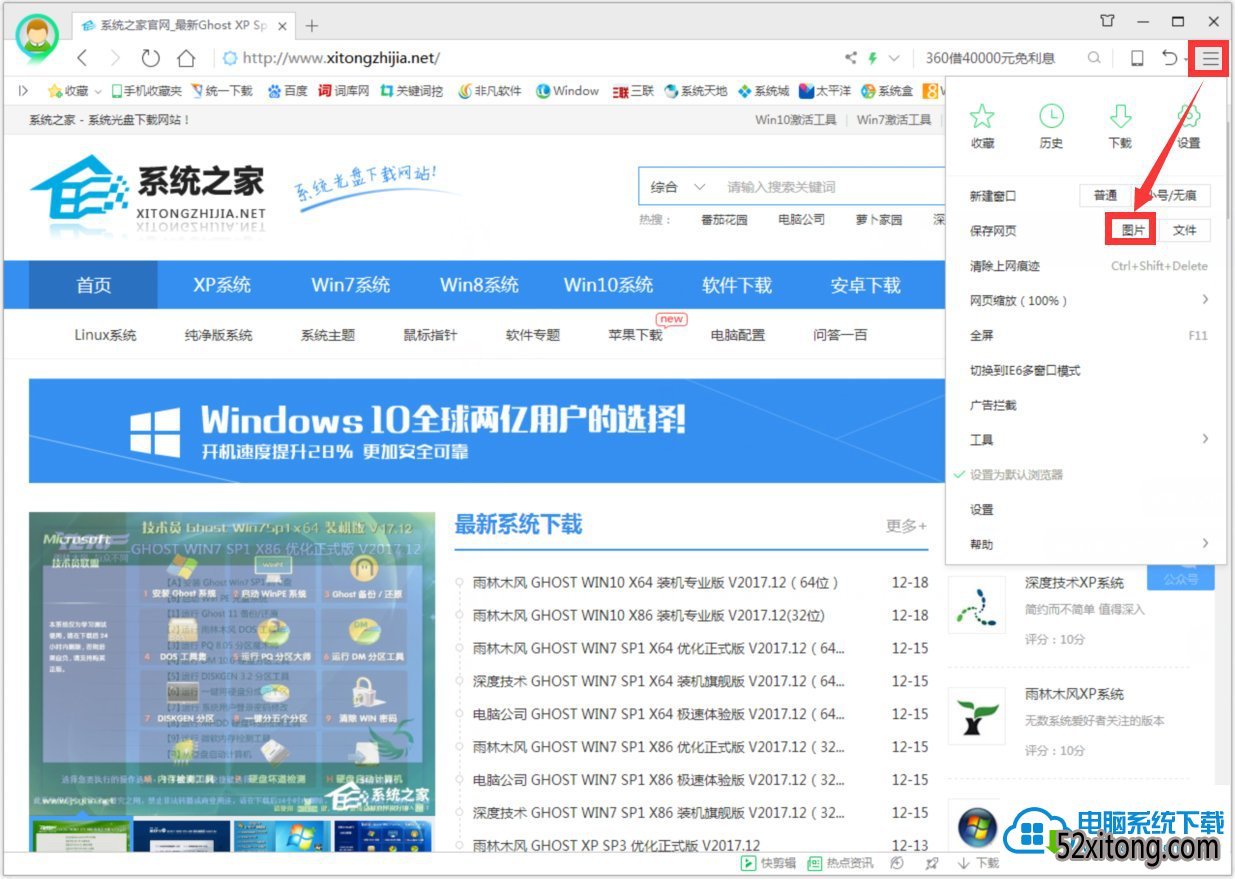
Task: Click the 雨林木风XP系统 sidebar title
Action: pos(1074,693)
